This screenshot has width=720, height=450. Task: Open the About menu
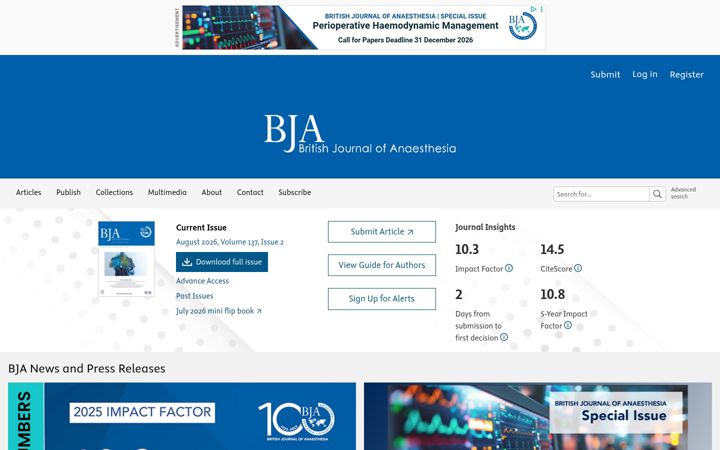212,192
